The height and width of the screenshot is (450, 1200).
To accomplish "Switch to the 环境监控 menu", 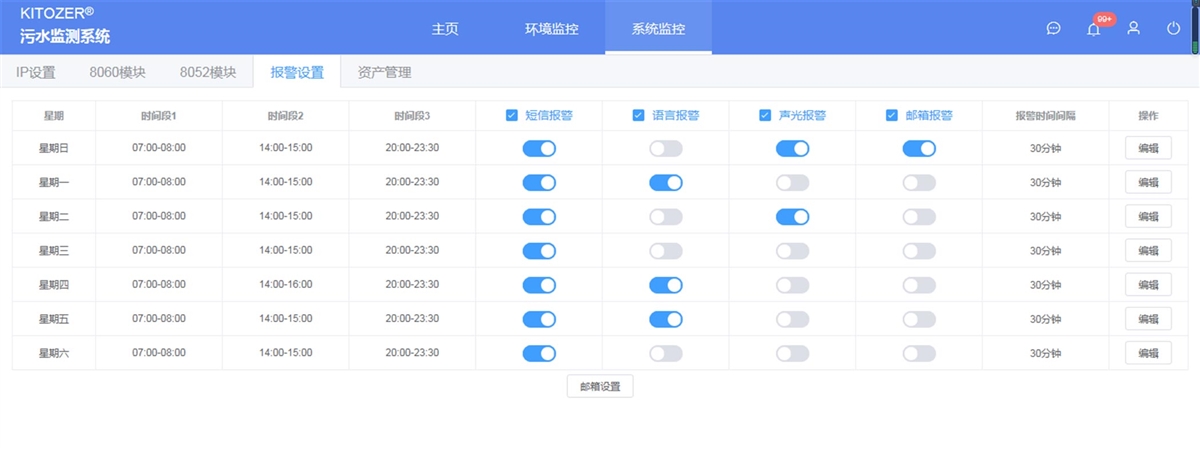I will coord(552,29).
